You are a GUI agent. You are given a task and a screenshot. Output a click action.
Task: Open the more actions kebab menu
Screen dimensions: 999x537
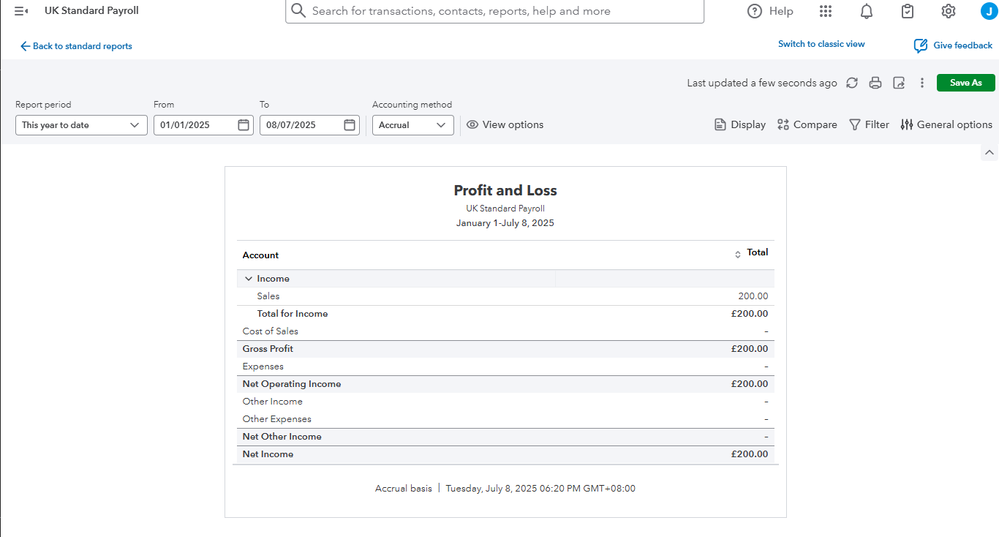coord(922,83)
